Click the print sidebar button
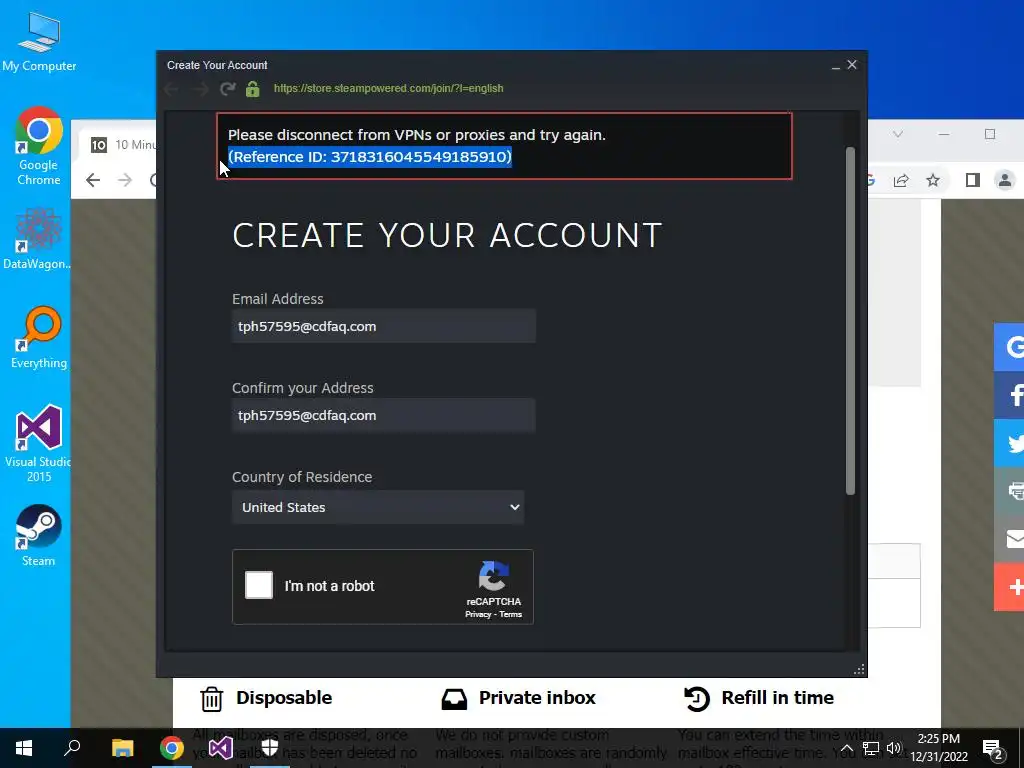 [1010, 491]
